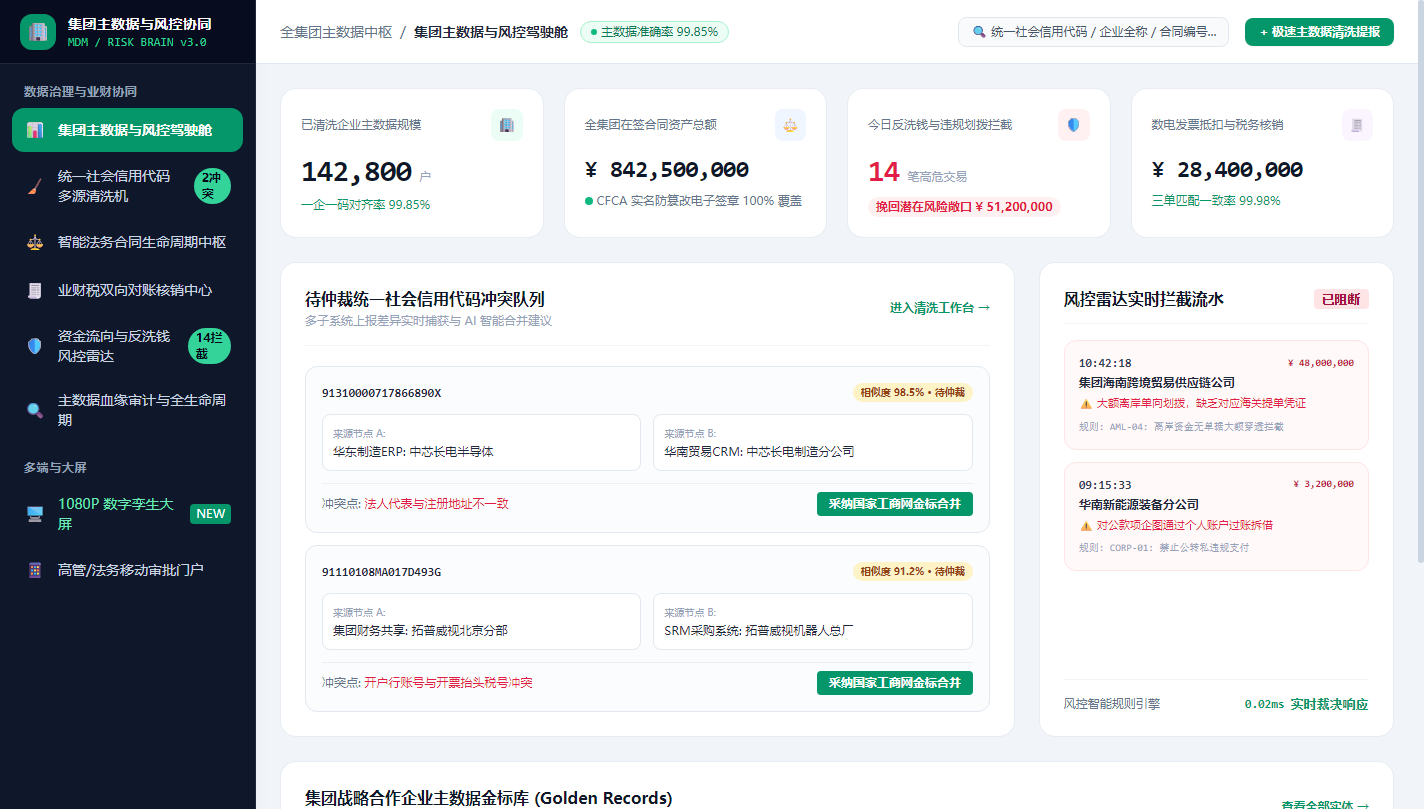The image size is (1424, 809).
Task: Follow the 进入清洗工作台 link
Action: pyautogui.click(x=940, y=308)
